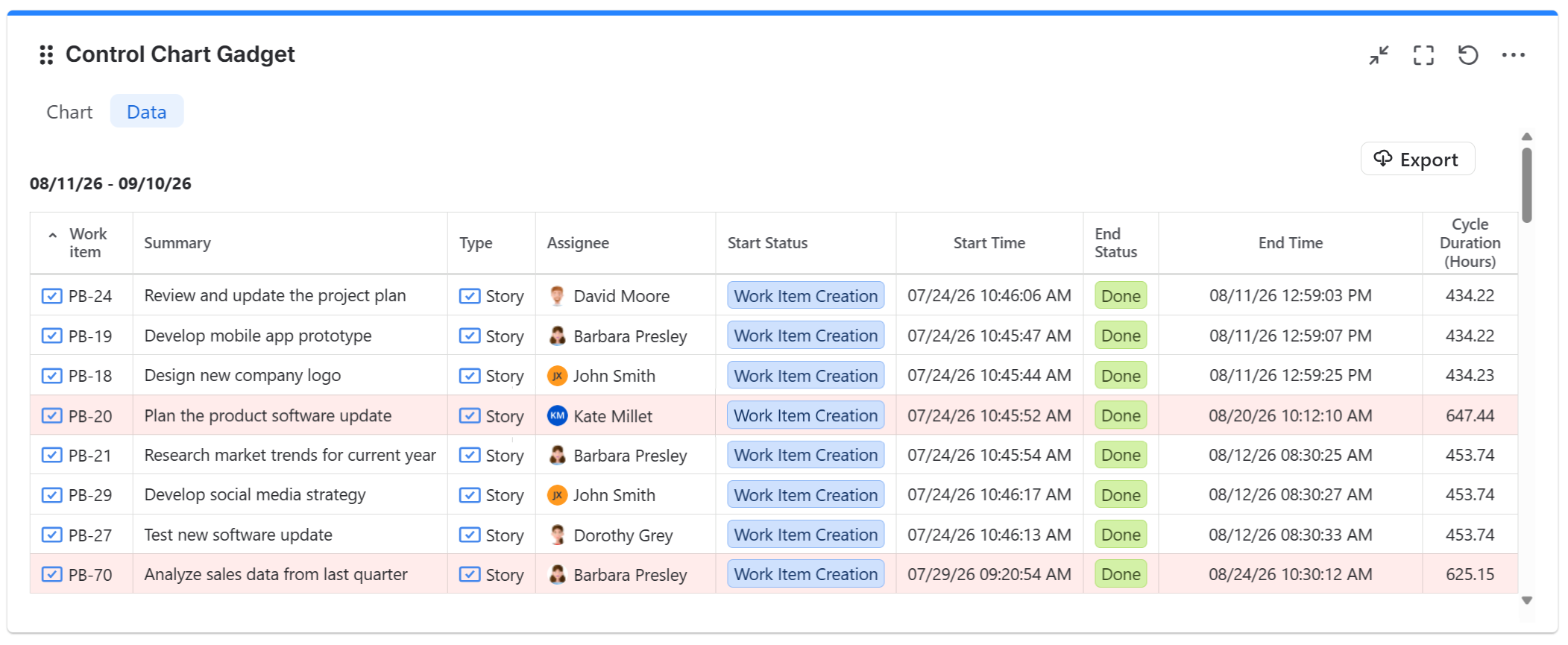The height and width of the screenshot is (645, 1568).
Task: Click John Smith's avatar in PB-18 row
Action: click(557, 376)
